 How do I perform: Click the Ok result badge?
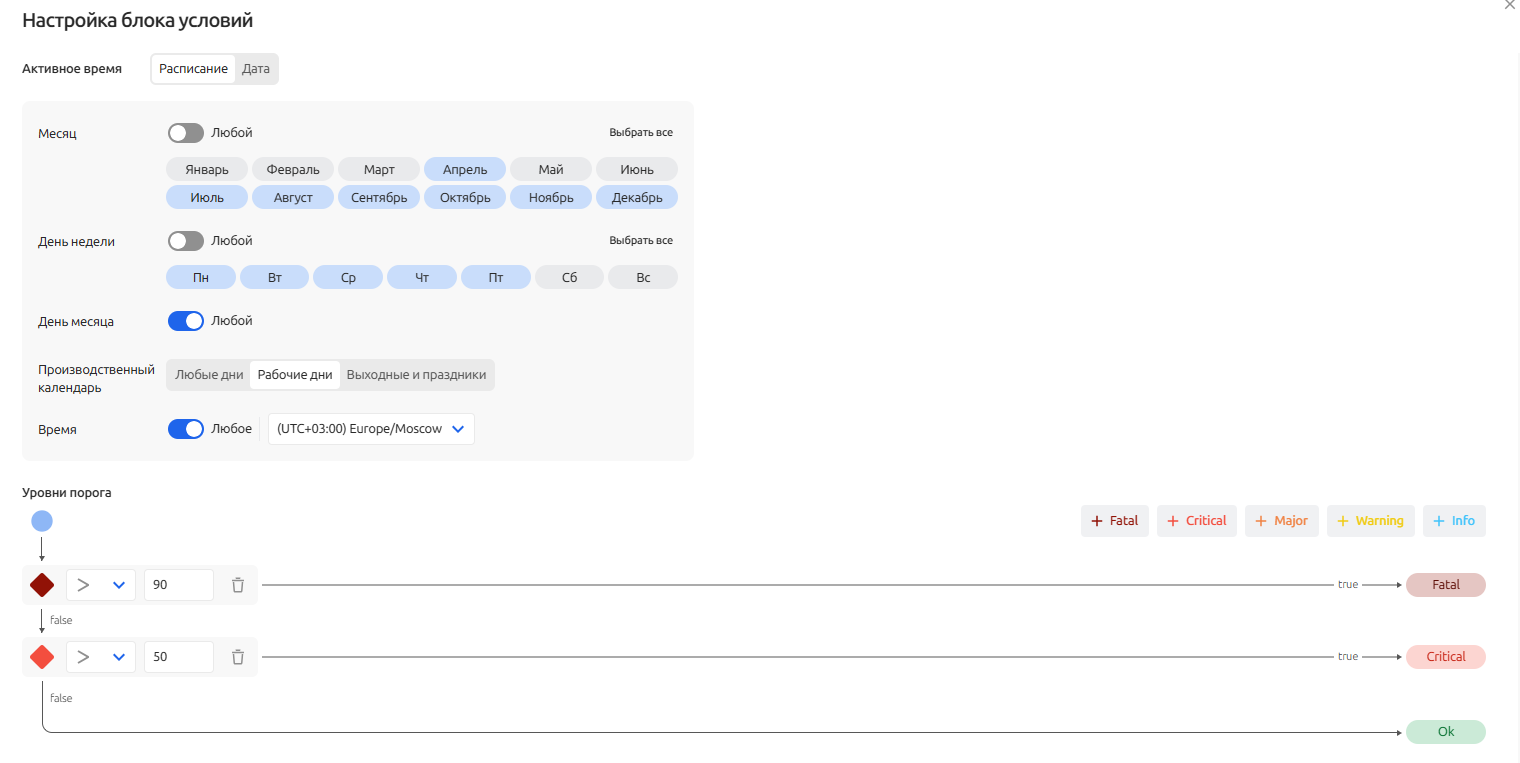pos(1446,732)
